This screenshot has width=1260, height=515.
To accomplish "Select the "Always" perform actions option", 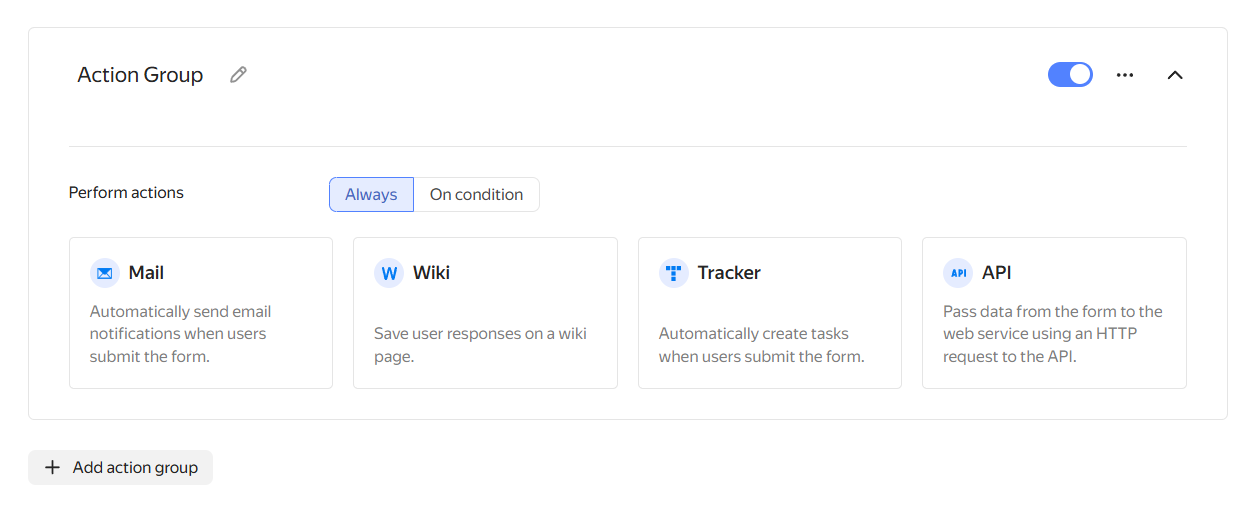I will tap(371, 195).
